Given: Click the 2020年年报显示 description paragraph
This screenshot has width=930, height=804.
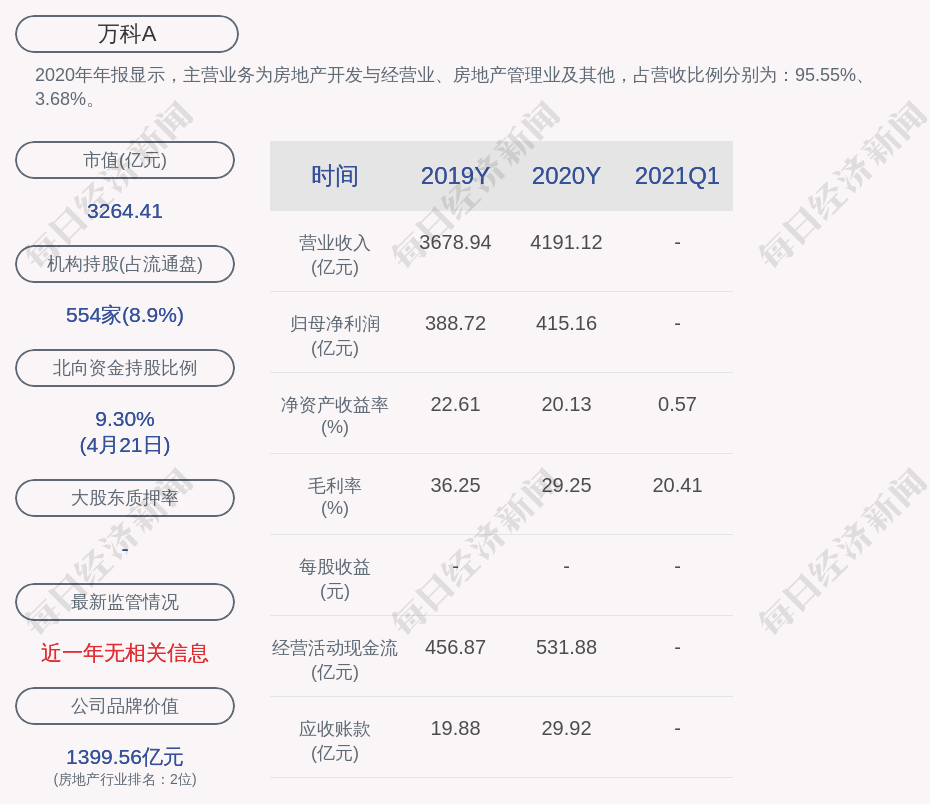Looking at the screenshot, I should pos(451,87).
